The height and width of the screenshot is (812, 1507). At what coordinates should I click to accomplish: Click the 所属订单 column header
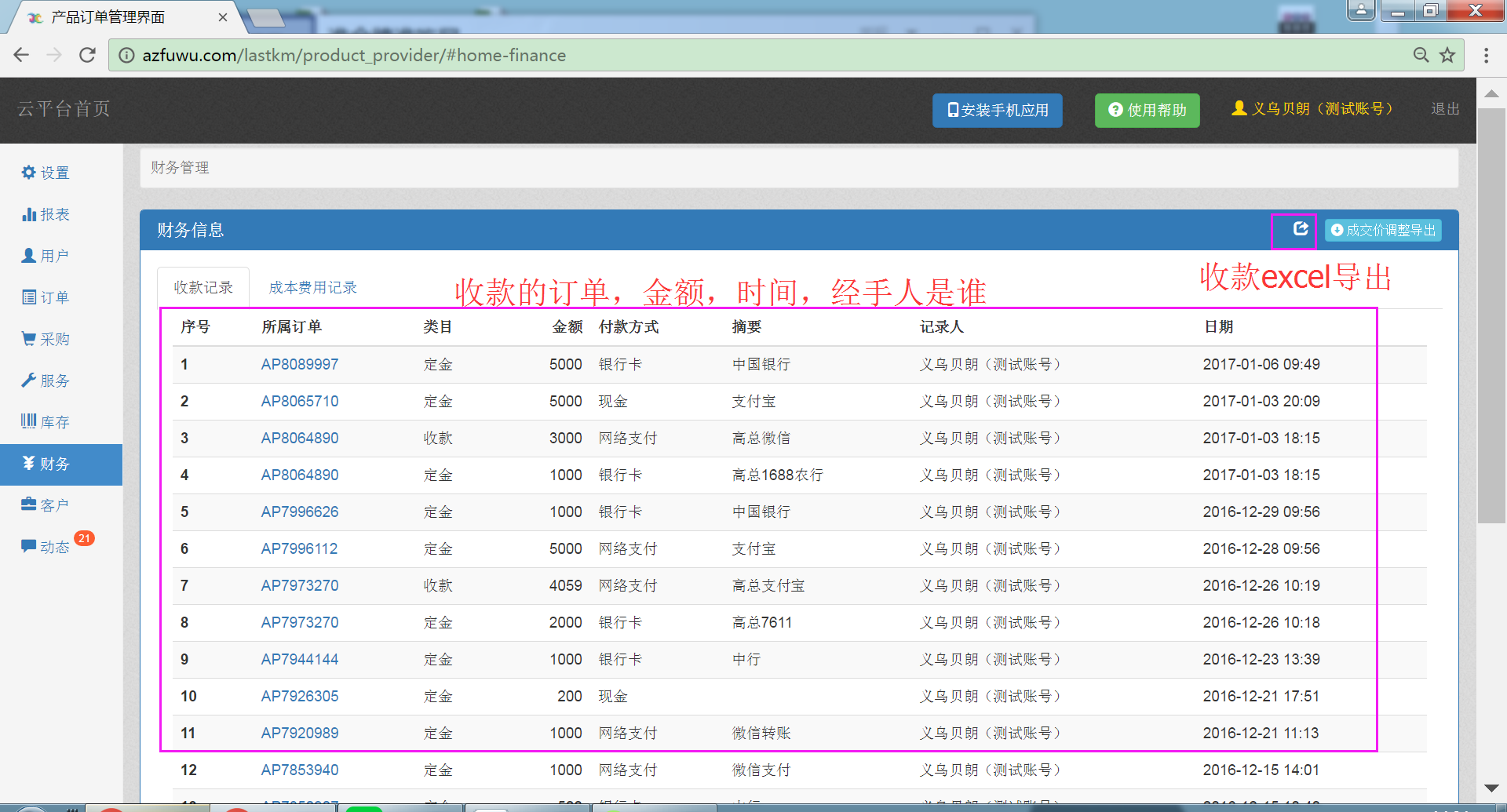291,326
